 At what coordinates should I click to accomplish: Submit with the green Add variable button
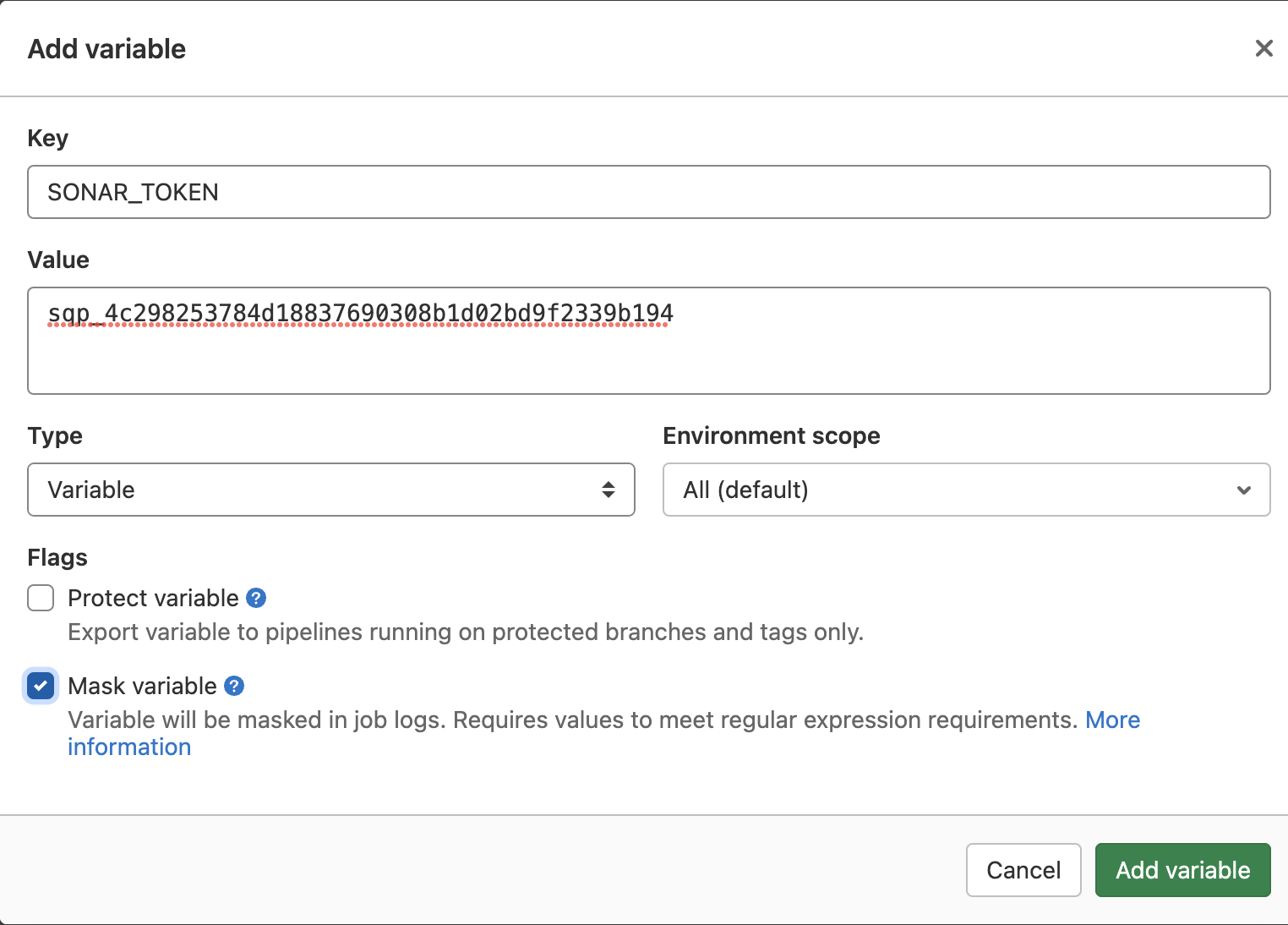pyautogui.click(x=1182, y=870)
